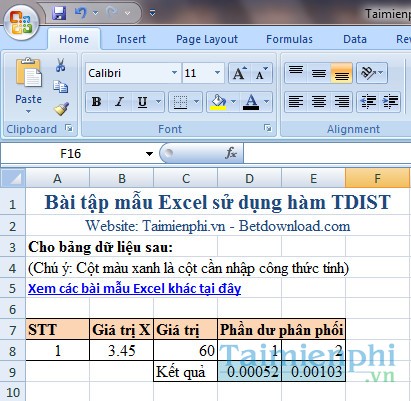Image resolution: width=411 pixels, height=401 pixels.
Task: Click the Paste clipboard icon
Action: [x=29, y=73]
